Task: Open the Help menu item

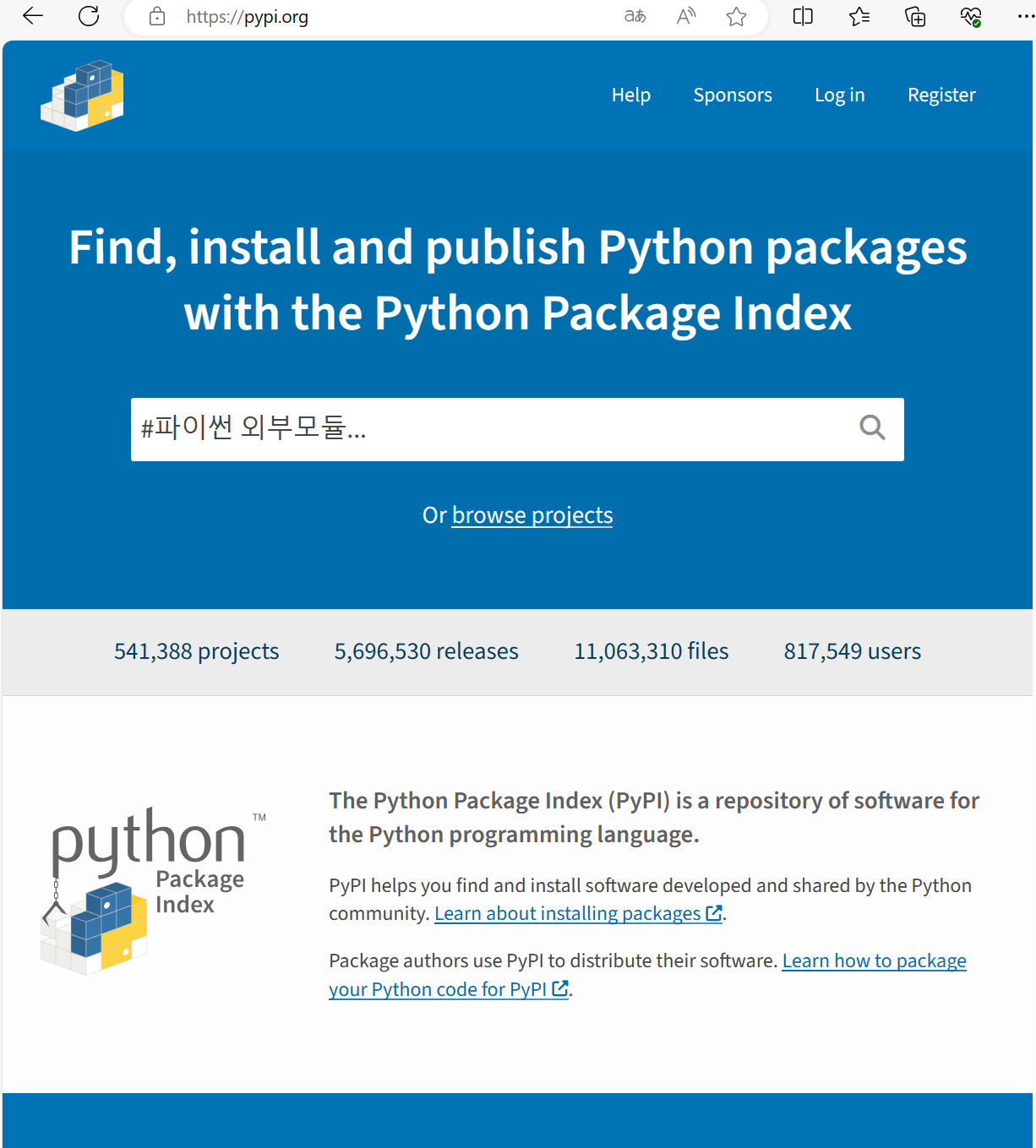Action: click(x=631, y=95)
